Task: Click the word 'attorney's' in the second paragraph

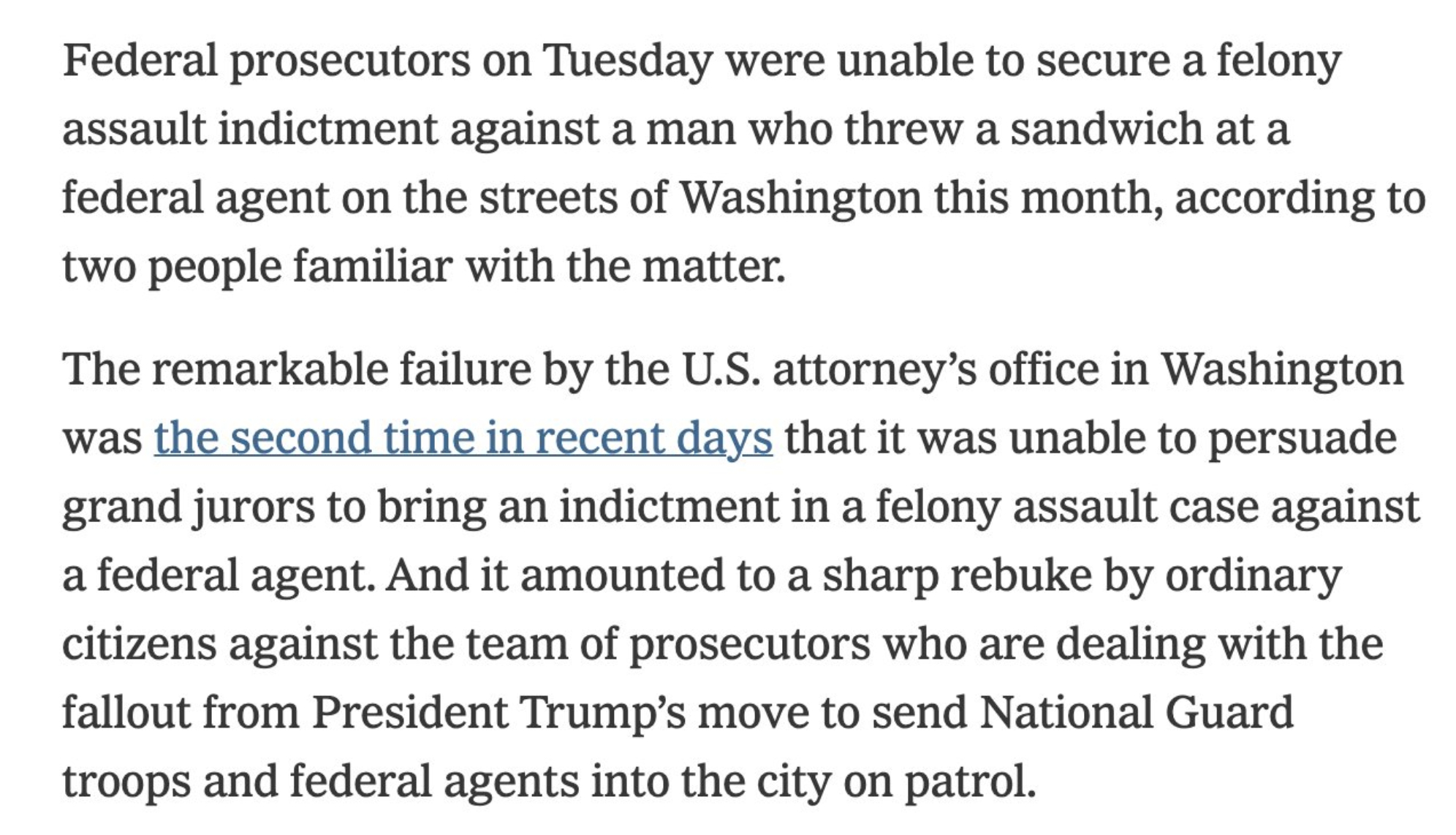Action: pyautogui.click(x=874, y=369)
